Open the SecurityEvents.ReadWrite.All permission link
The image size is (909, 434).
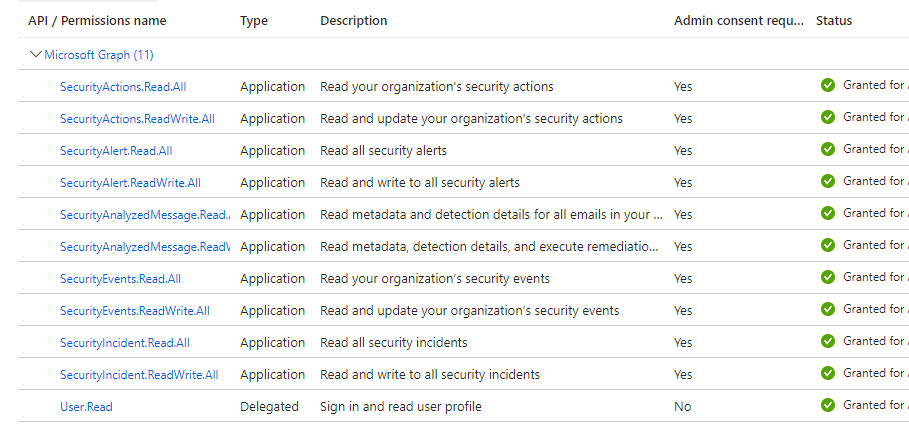coord(134,311)
